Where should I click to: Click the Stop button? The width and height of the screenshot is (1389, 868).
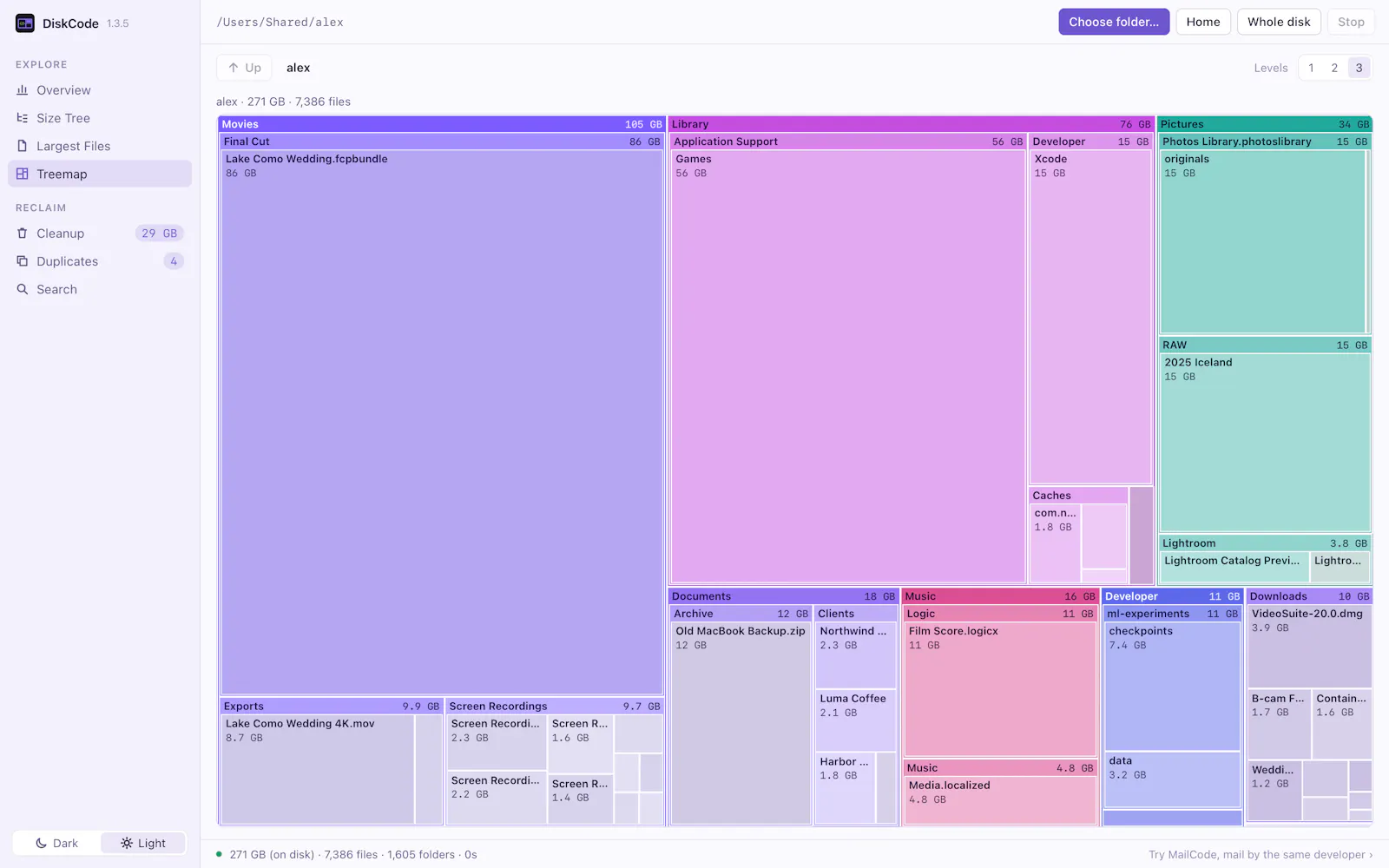tap(1351, 22)
